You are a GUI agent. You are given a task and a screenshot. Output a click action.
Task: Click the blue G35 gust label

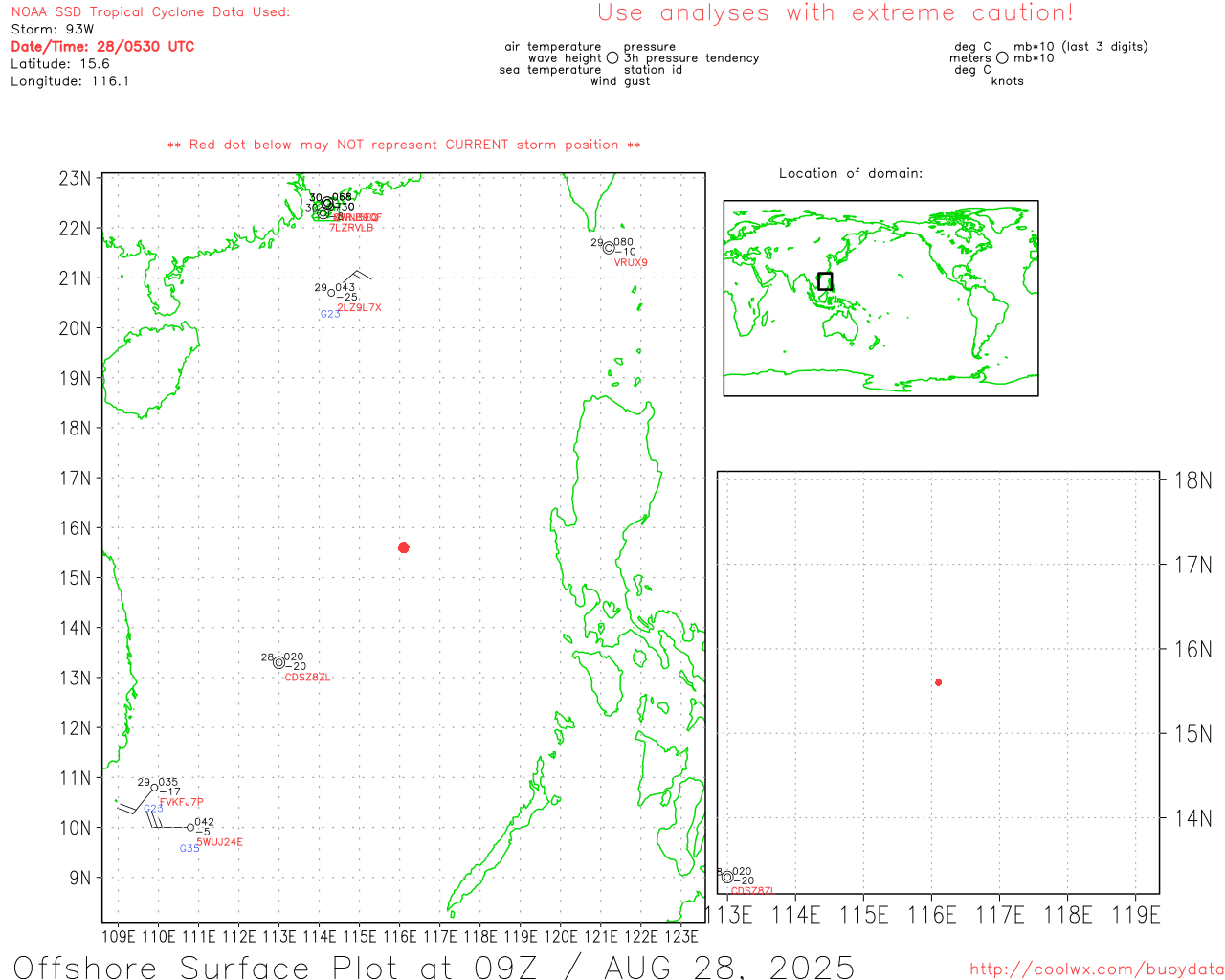[189, 848]
